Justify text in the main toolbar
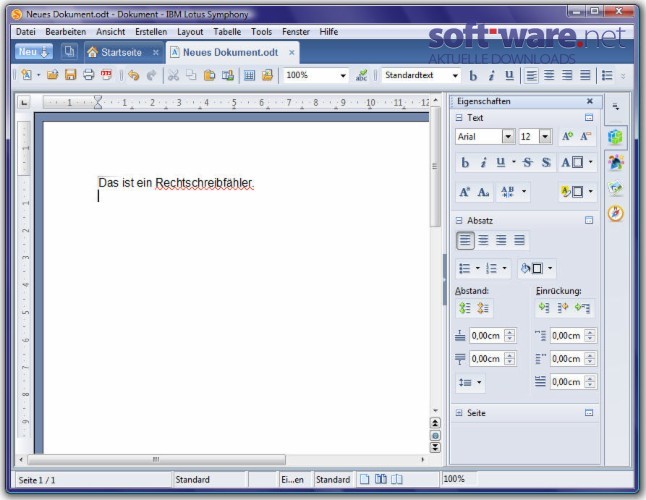Viewport: 646px width, 500px height. tap(585, 75)
